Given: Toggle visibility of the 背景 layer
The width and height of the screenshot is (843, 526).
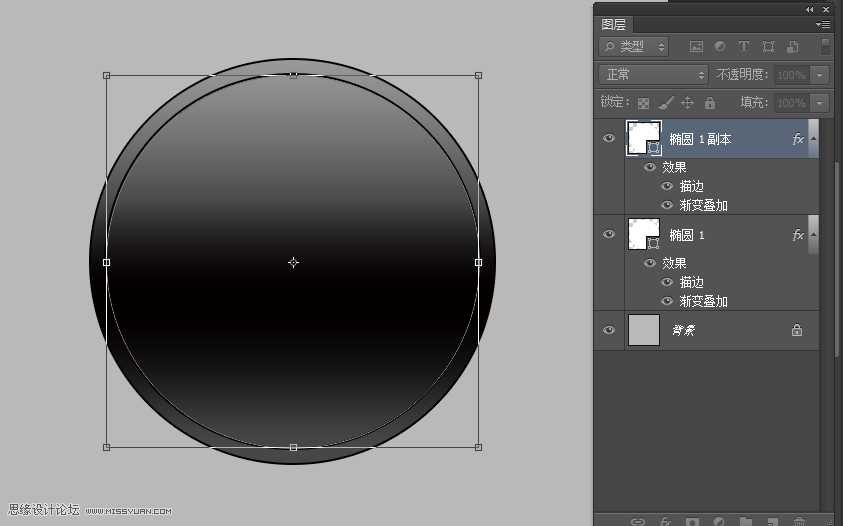Looking at the screenshot, I should [x=609, y=330].
